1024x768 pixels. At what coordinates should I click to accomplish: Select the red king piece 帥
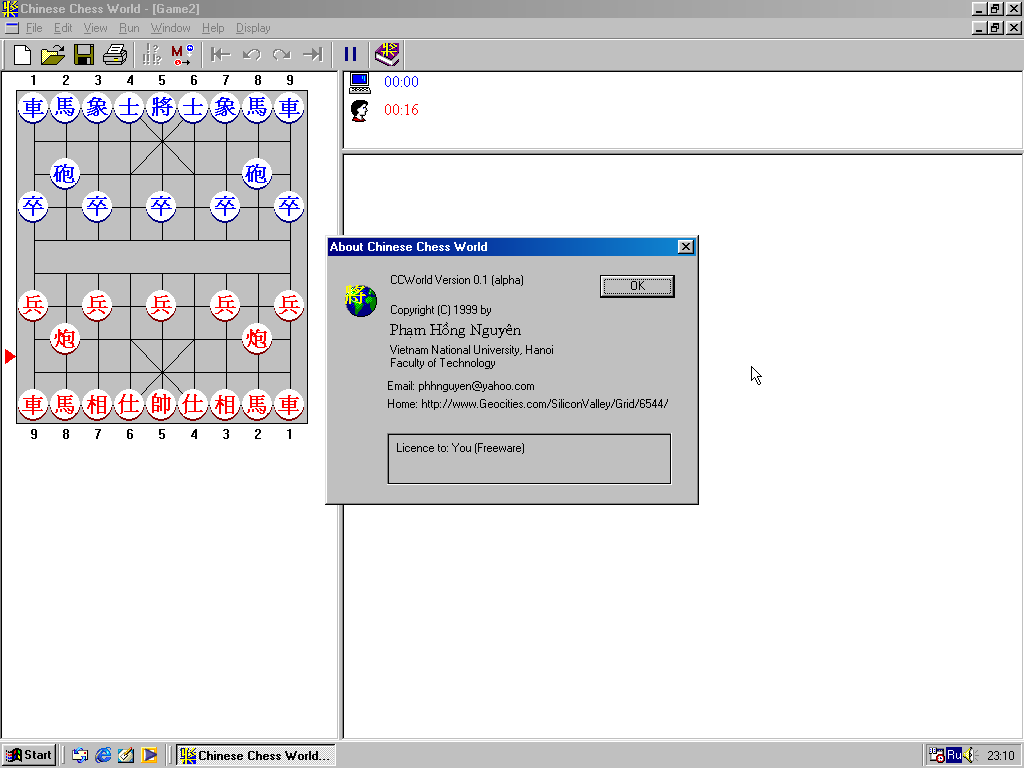[x=161, y=404]
